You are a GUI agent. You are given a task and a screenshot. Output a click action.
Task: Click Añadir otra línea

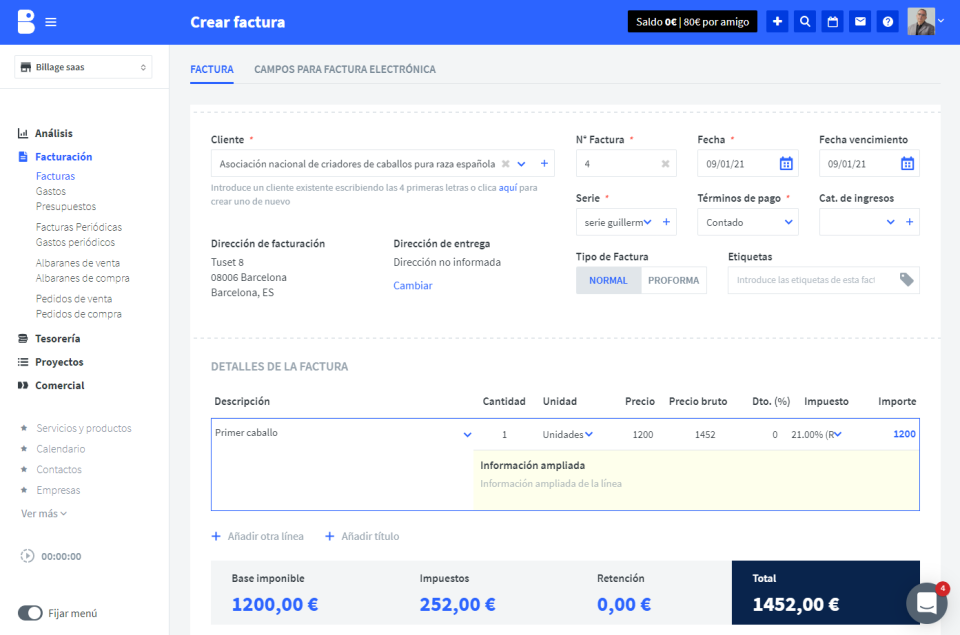coord(258,536)
